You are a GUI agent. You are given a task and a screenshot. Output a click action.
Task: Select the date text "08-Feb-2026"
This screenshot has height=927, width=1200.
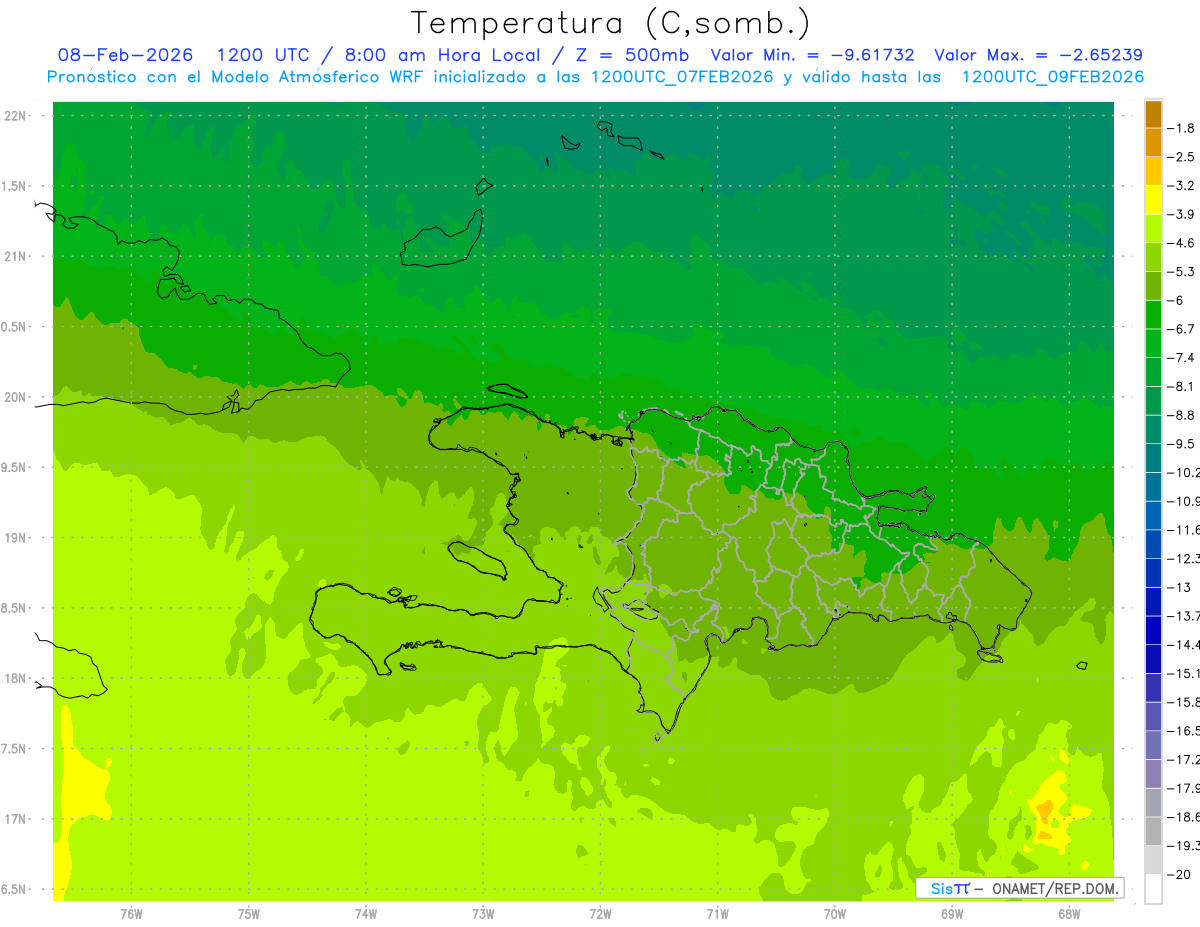point(126,55)
